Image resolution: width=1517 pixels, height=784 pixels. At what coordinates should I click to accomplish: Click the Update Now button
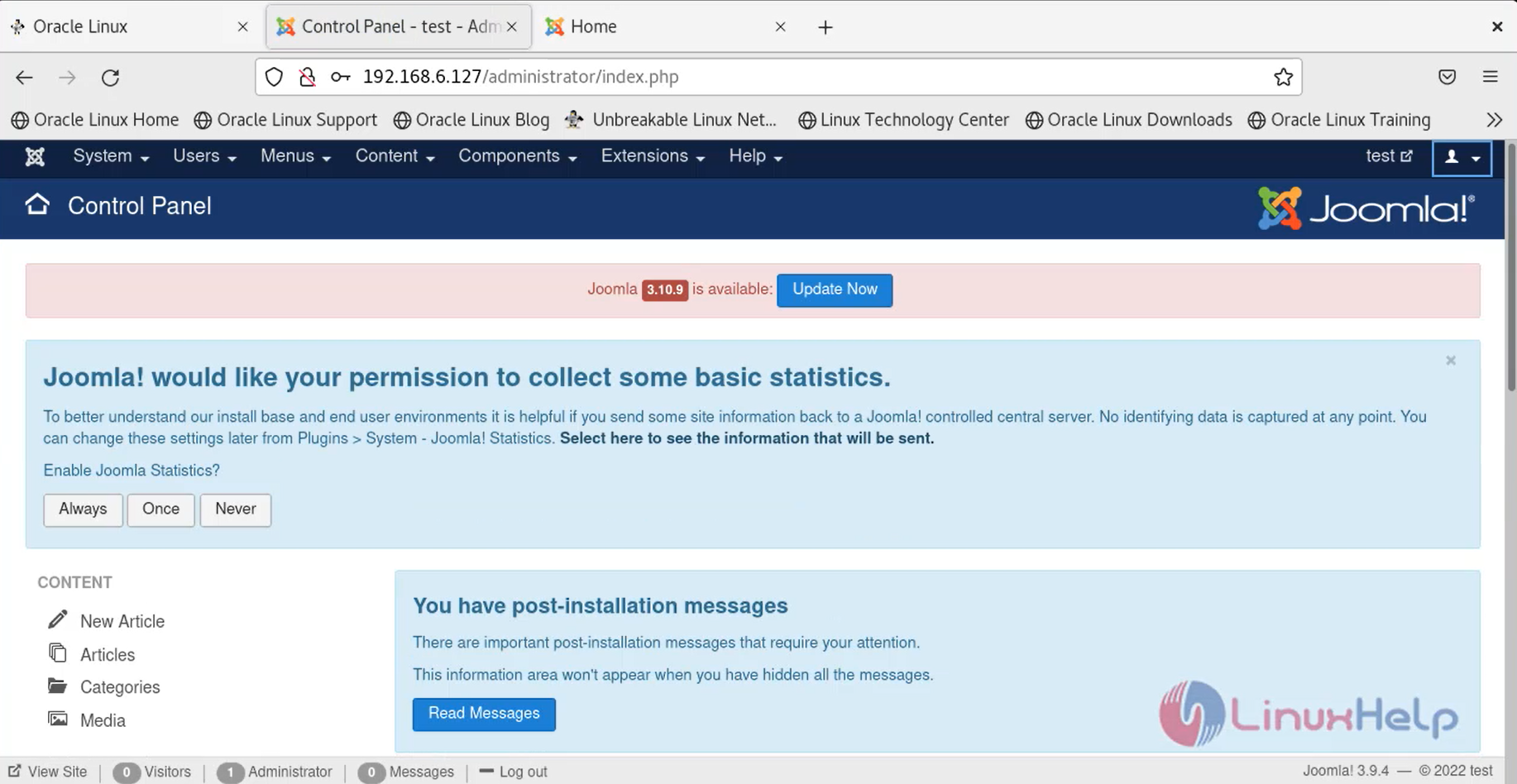[x=835, y=289]
